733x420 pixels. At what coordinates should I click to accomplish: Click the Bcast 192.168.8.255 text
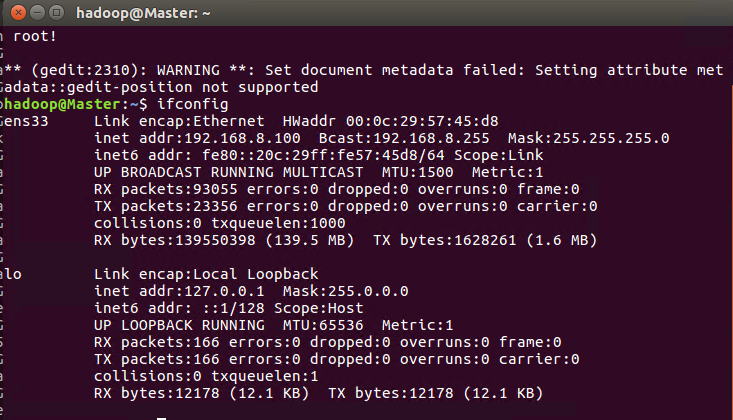[x=404, y=138]
